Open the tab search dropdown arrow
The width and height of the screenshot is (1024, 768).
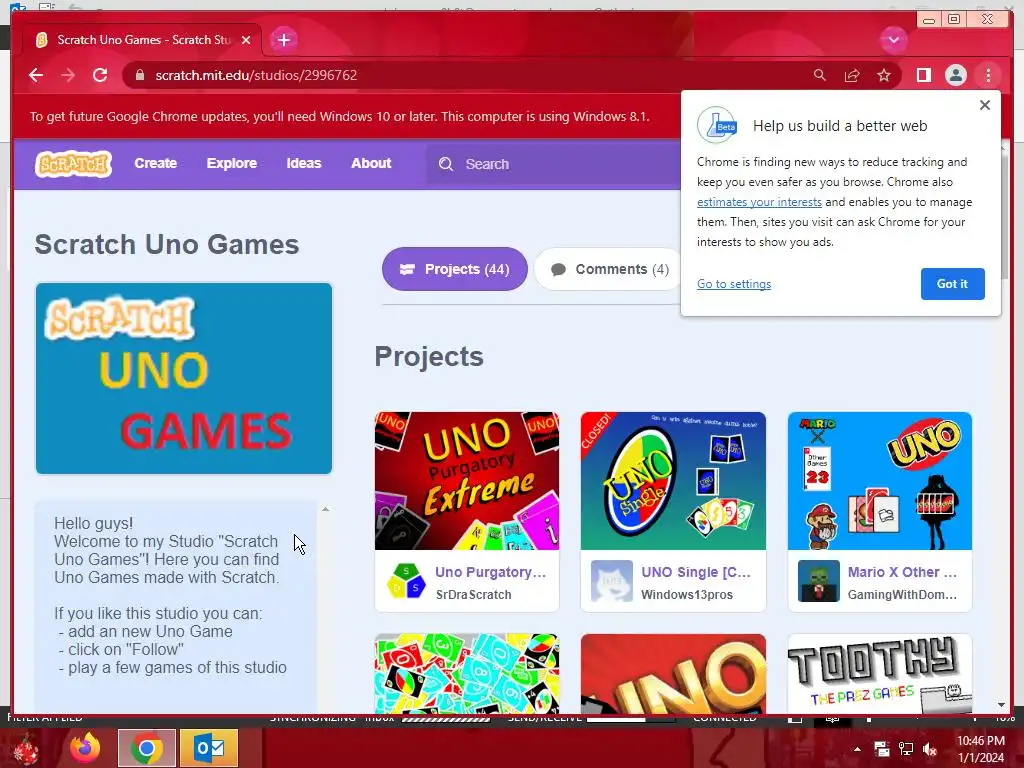(893, 40)
